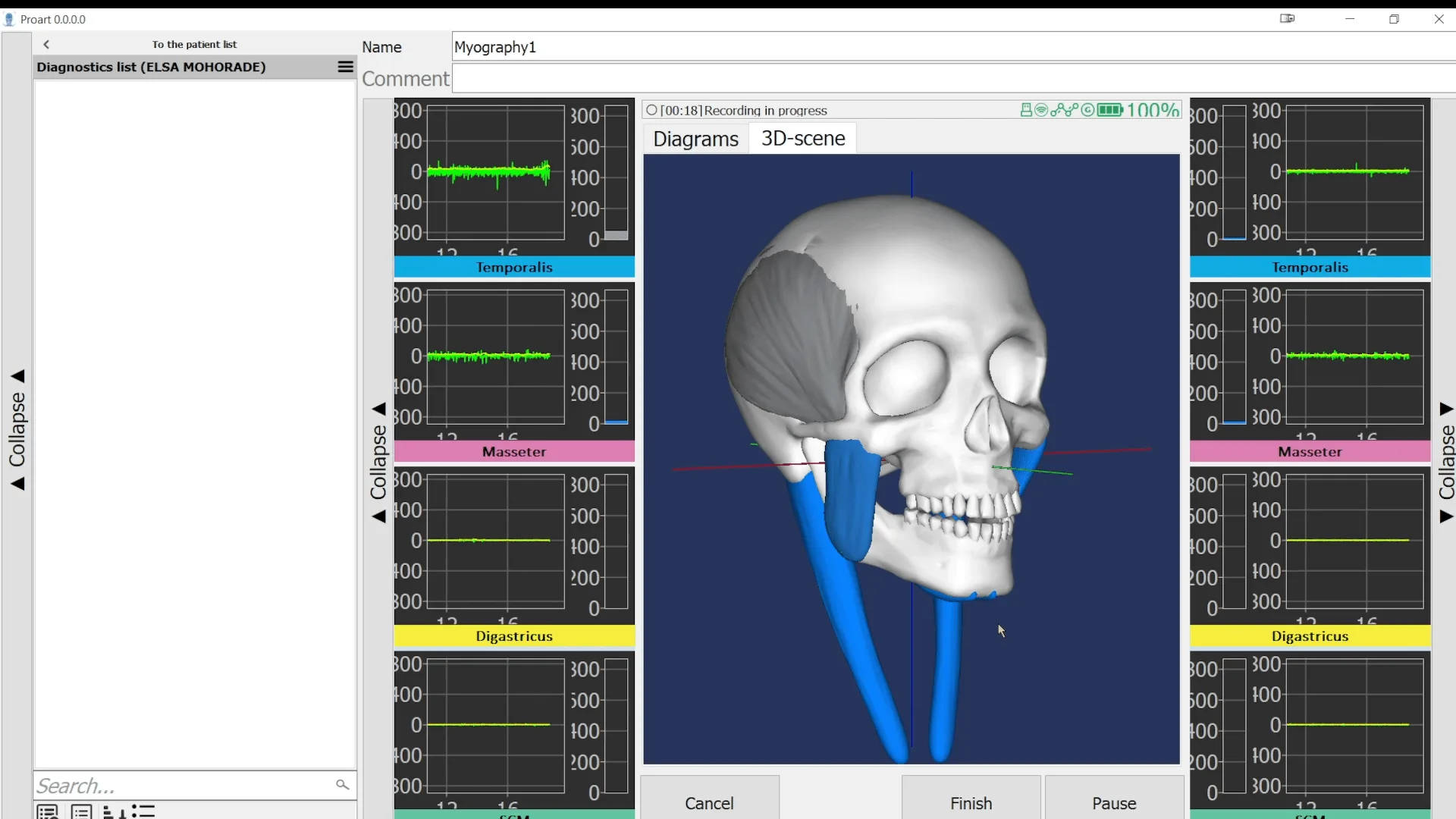Switch to the Diagrams tab
The width and height of the screenshot is (1456, 819).
[695, 139]
